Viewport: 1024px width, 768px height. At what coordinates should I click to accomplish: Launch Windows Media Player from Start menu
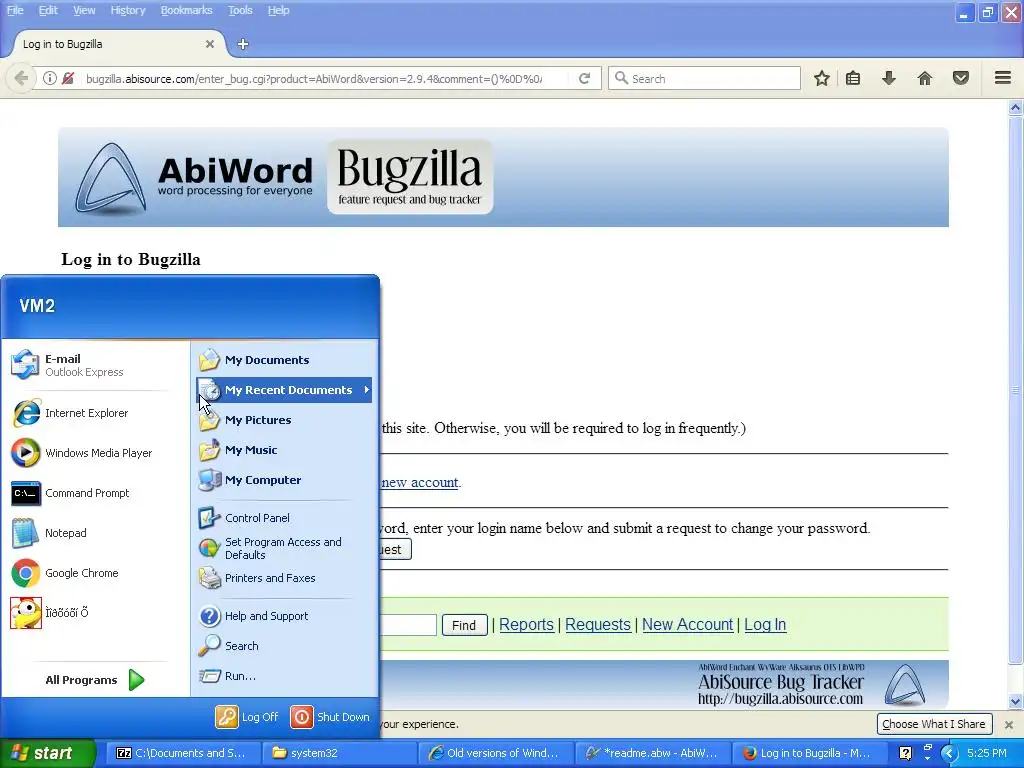click(91, 453)
